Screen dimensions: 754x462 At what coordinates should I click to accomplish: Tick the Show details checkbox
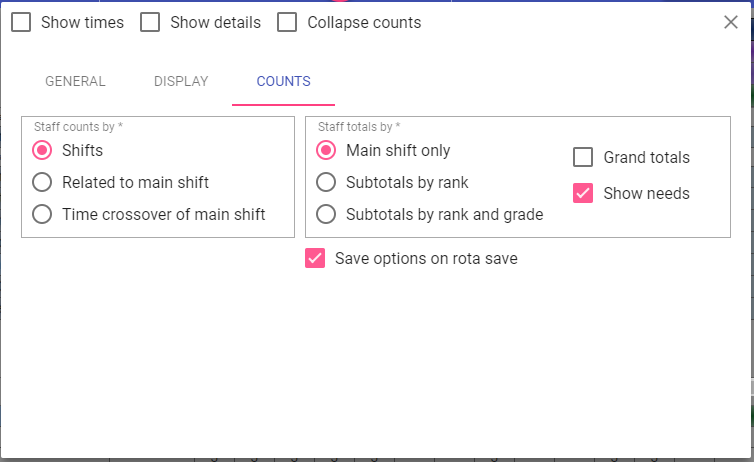click(150, 22)
